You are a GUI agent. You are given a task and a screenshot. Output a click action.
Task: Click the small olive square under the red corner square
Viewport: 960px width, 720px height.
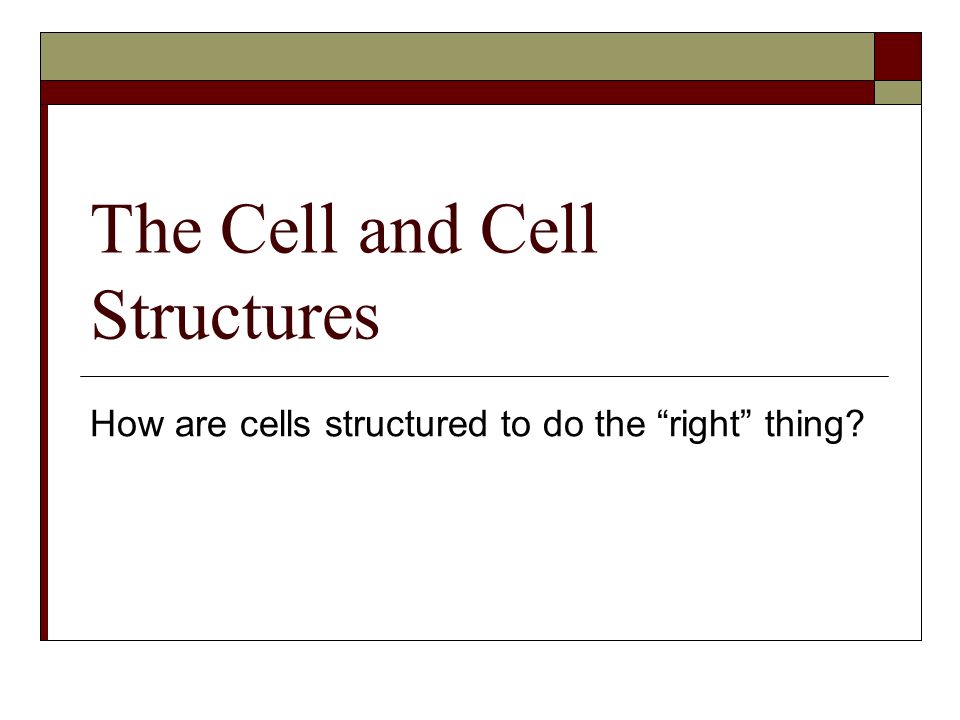coord(898,92)
